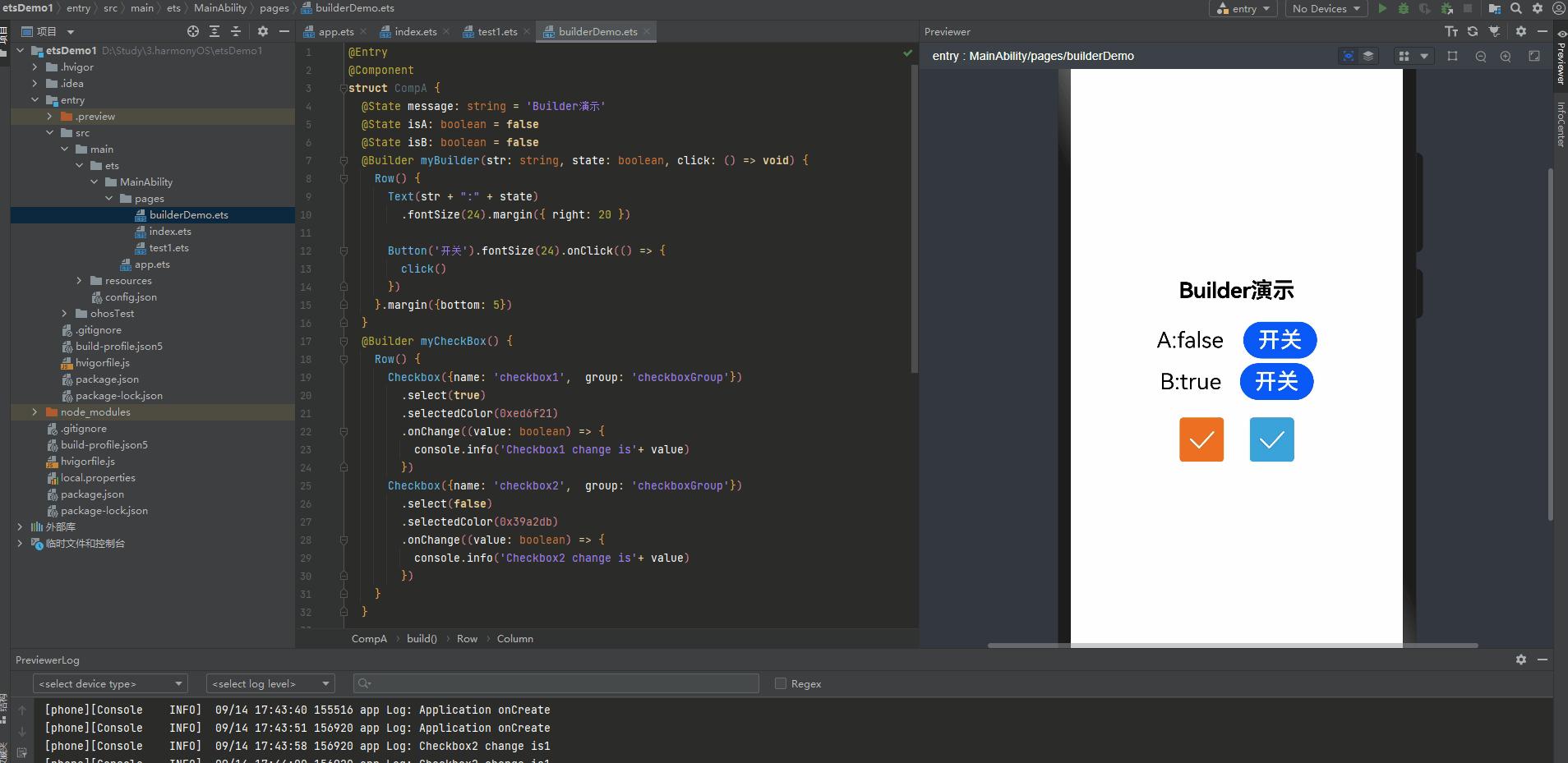The height and width of the screenshot is (763, 1568).
Task: Switch to the index.ets tab
Action: [415, 32]
